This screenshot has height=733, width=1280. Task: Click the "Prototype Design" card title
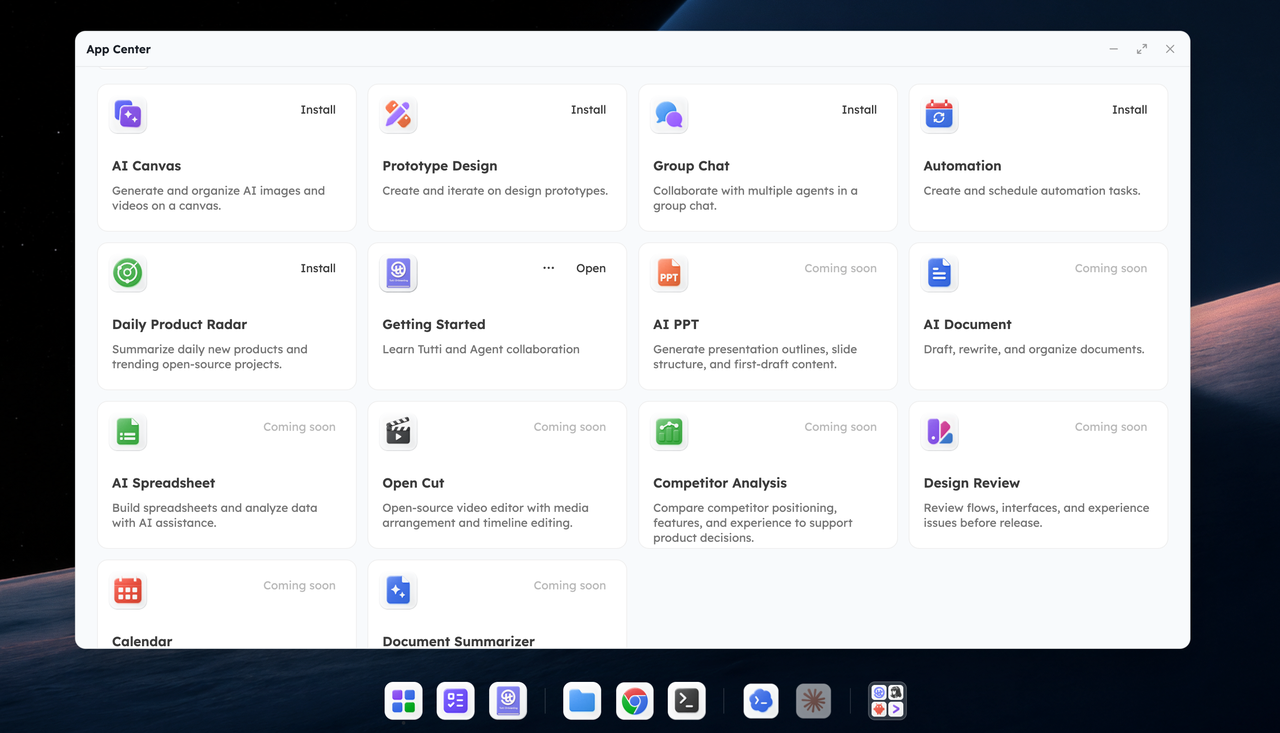pos(440,166)
